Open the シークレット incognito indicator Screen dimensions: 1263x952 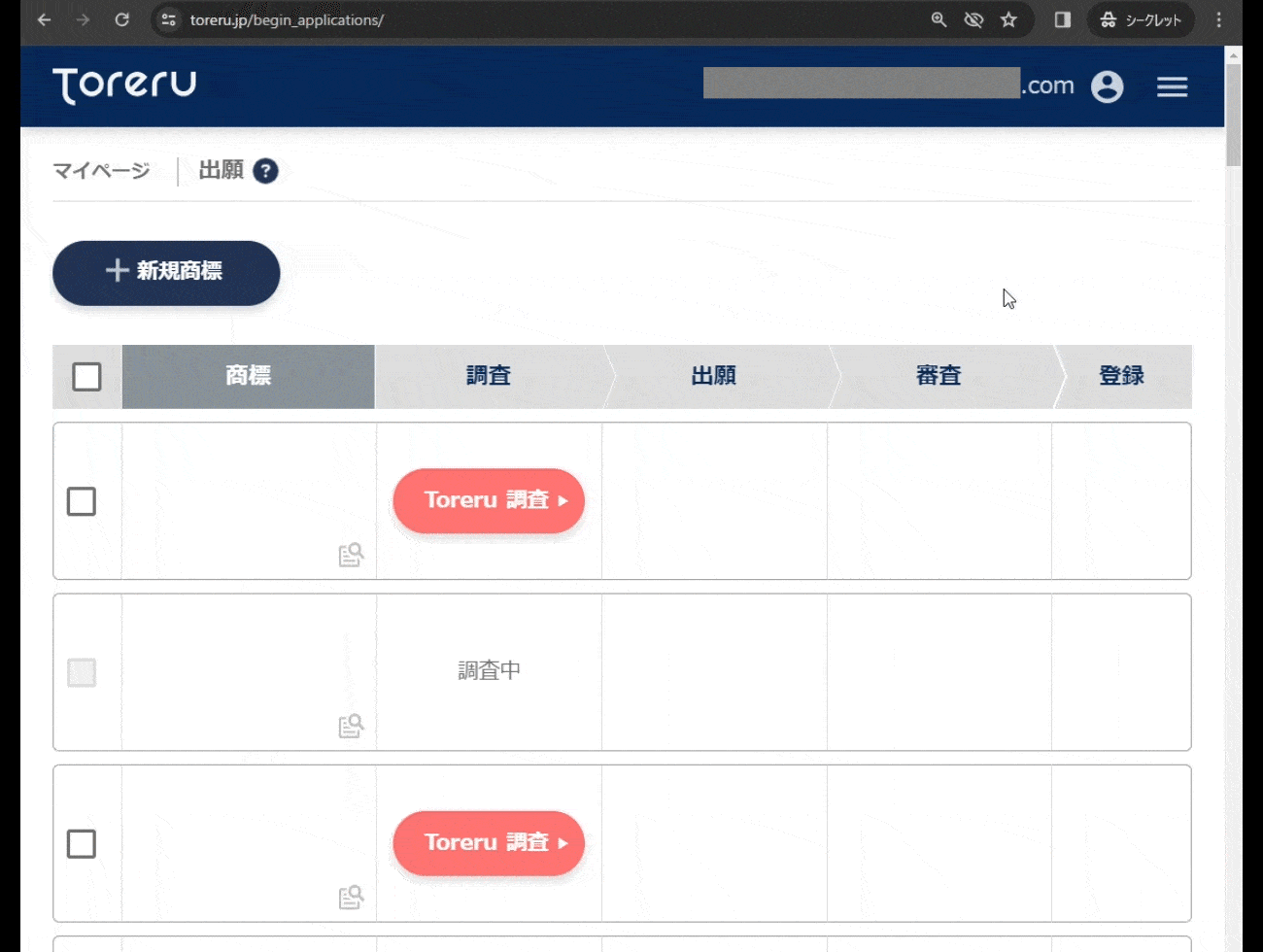tap(1141, 19)
